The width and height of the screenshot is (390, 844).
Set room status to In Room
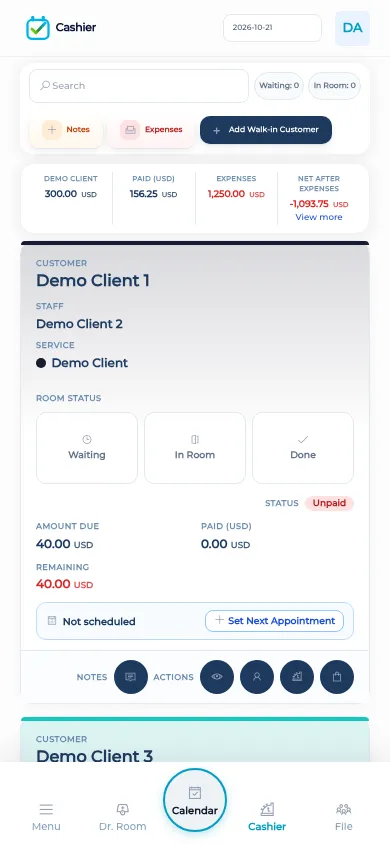[x=195, y=448]
